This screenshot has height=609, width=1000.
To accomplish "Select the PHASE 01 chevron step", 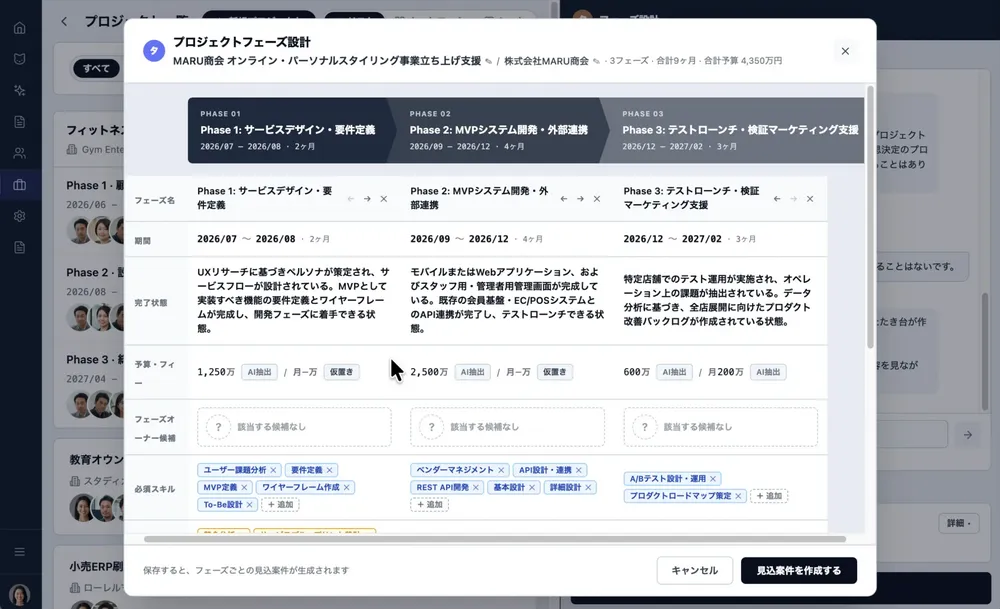I will pyautogui.click(x=290, y=130).
